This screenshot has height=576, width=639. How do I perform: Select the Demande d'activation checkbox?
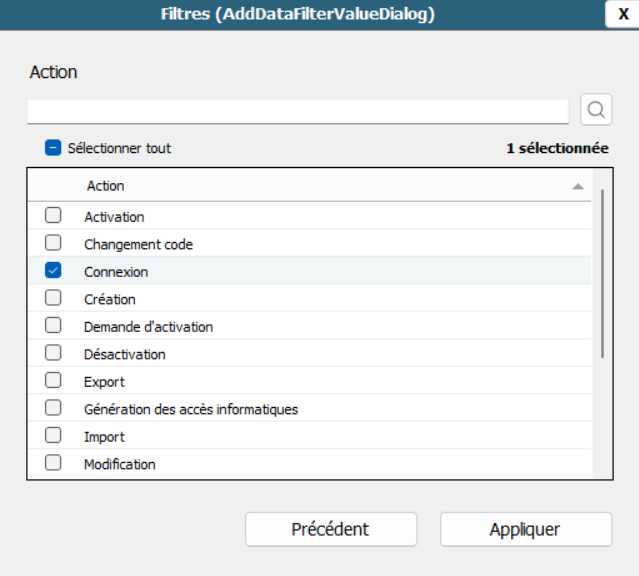(53, 326)
